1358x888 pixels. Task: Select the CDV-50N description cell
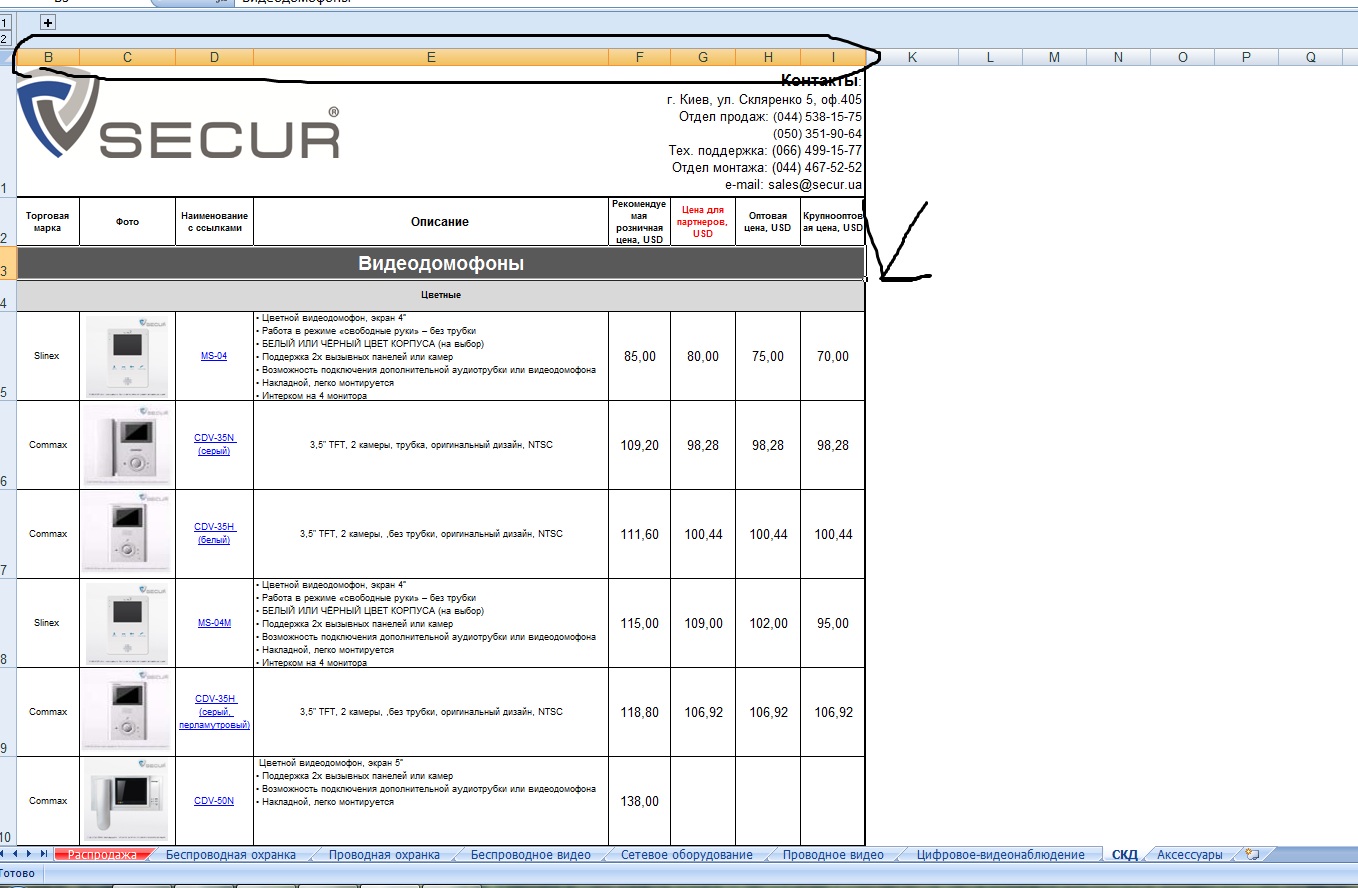coord(431,801)
